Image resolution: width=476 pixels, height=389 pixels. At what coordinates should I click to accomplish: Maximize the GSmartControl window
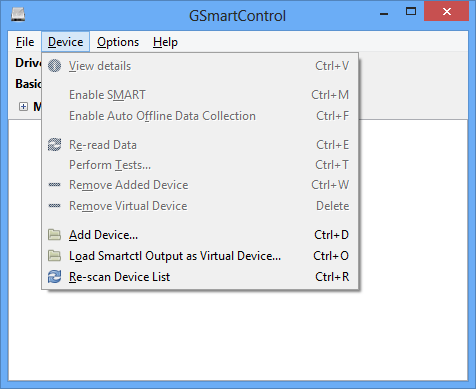point(411,12)
